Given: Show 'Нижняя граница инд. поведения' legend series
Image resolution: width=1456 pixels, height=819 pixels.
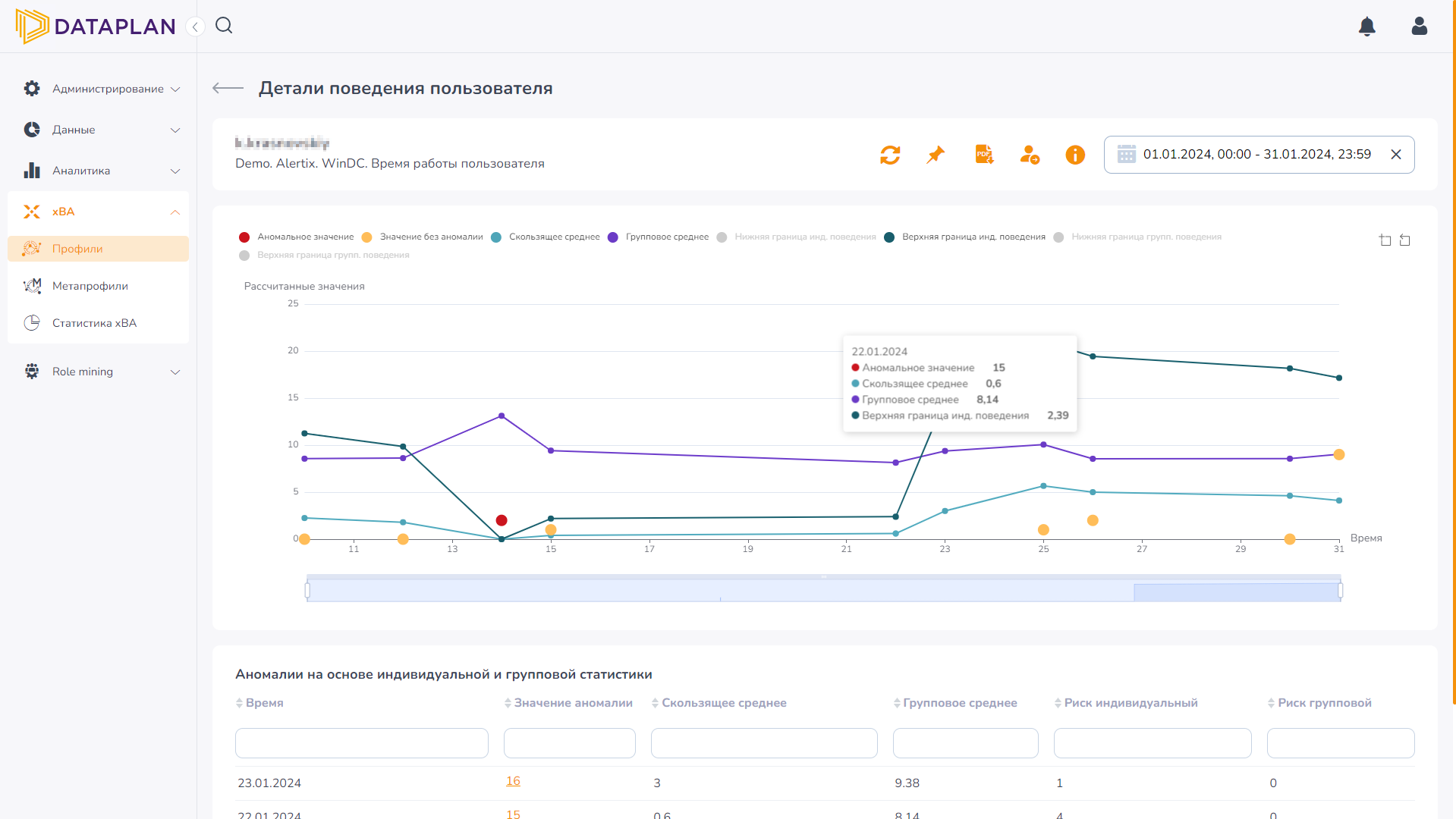Looking at the screenshot, I should click(x=804, y=237).
